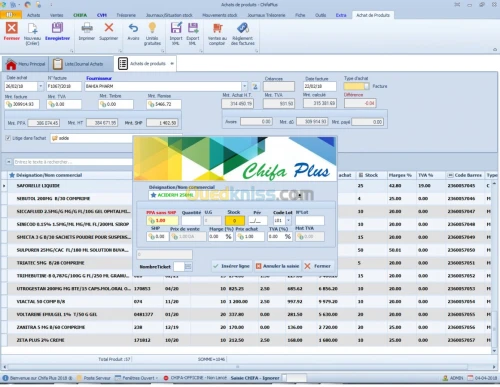Delete using the Supprimer icon
The width and height of the screenshot is (500, 387).
(109, 31)
